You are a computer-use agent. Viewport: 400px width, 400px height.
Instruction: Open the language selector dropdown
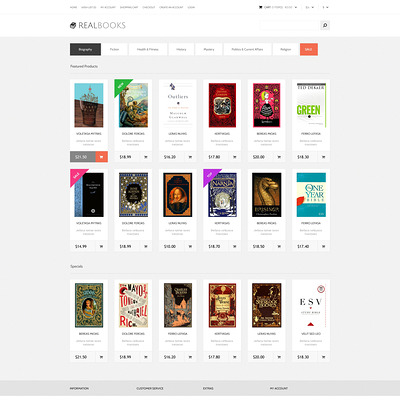pos(310,7)
